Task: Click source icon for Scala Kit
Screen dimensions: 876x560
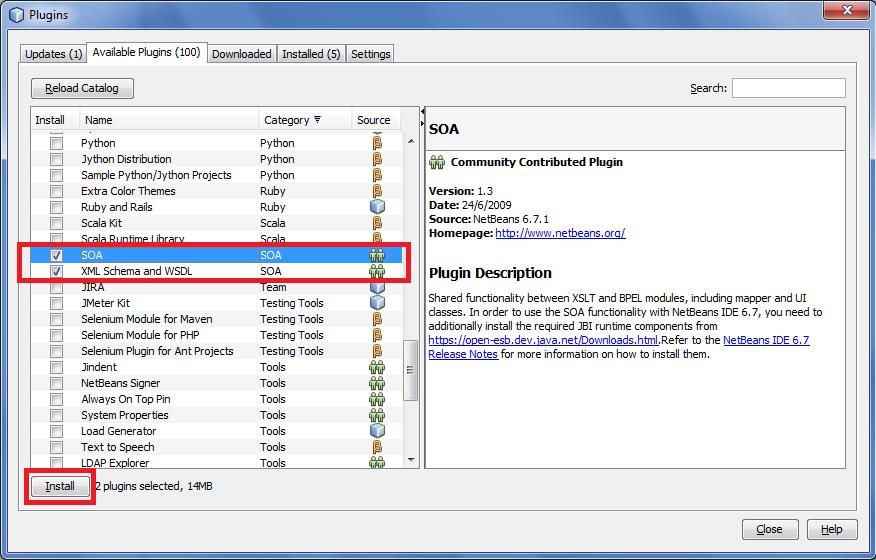Action: pyautogui.click(x=377, y=223)
